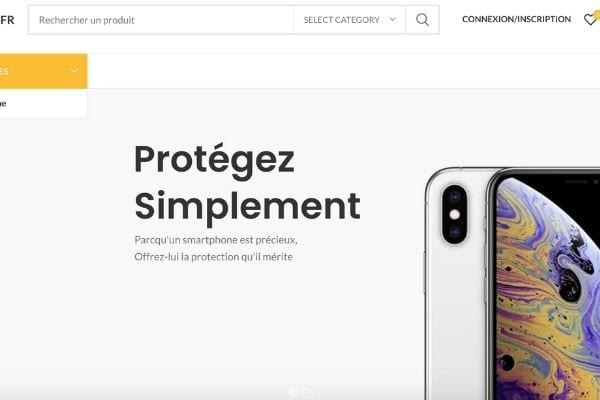Click the back of the white iPhone
This screenshot has width=600, height=400.
[455, 284]
